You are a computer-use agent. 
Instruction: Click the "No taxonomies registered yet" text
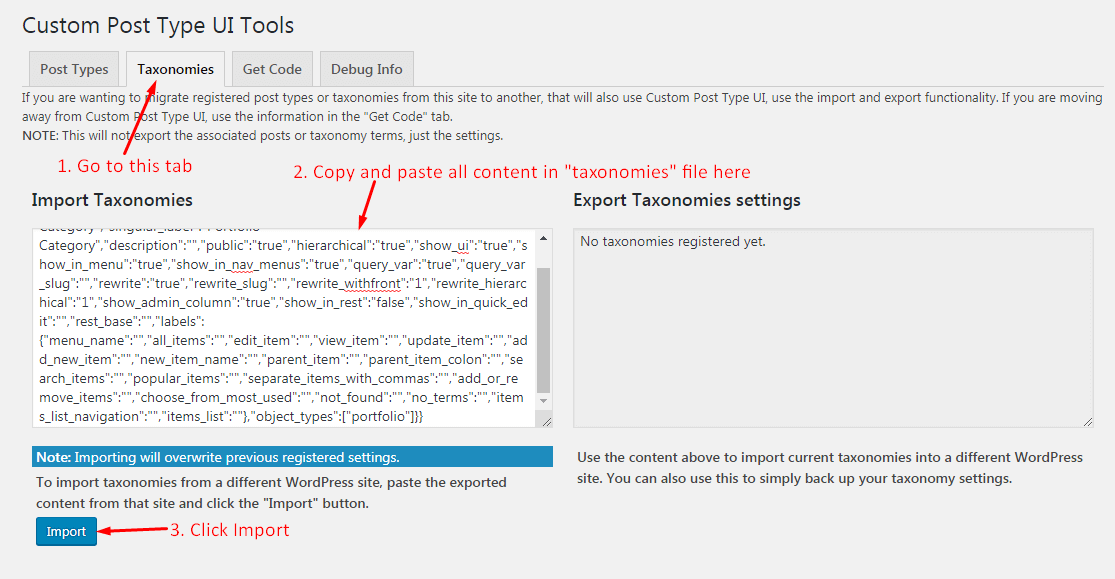click(x=673, y=241)
